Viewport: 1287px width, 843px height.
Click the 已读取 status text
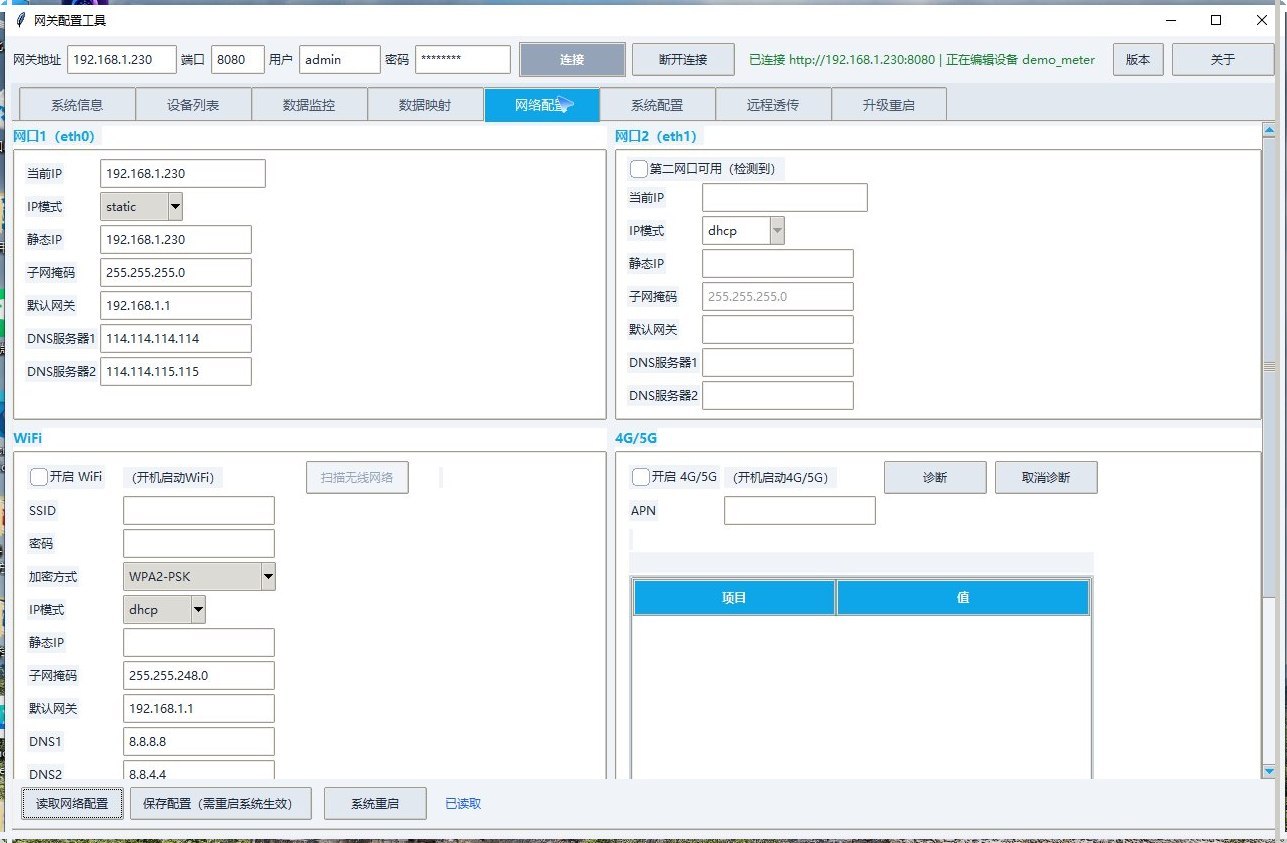463,804
